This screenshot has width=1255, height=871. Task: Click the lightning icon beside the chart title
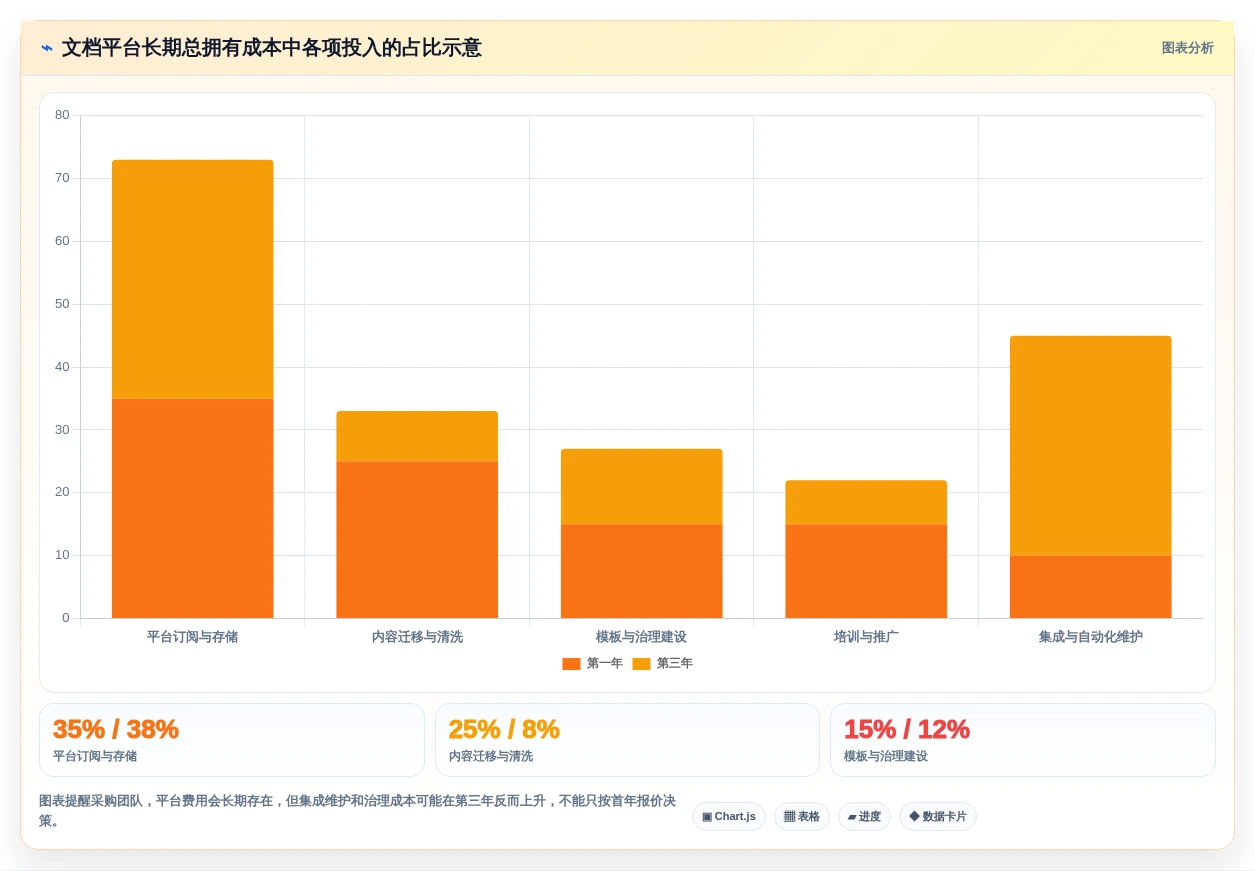tap(46, 48)
